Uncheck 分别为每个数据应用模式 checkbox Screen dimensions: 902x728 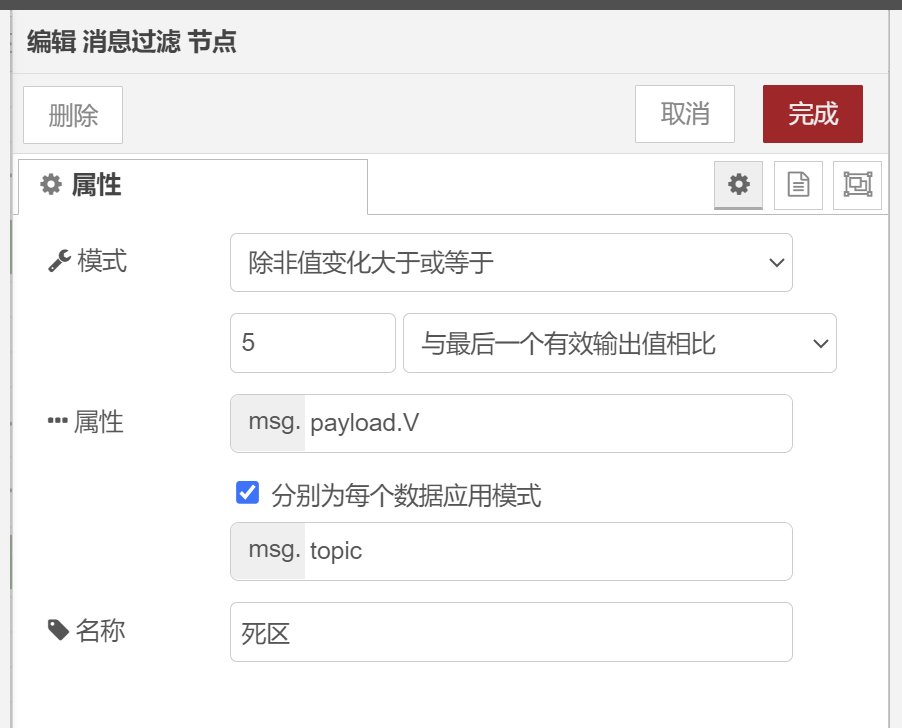click(x=247, y=493)
